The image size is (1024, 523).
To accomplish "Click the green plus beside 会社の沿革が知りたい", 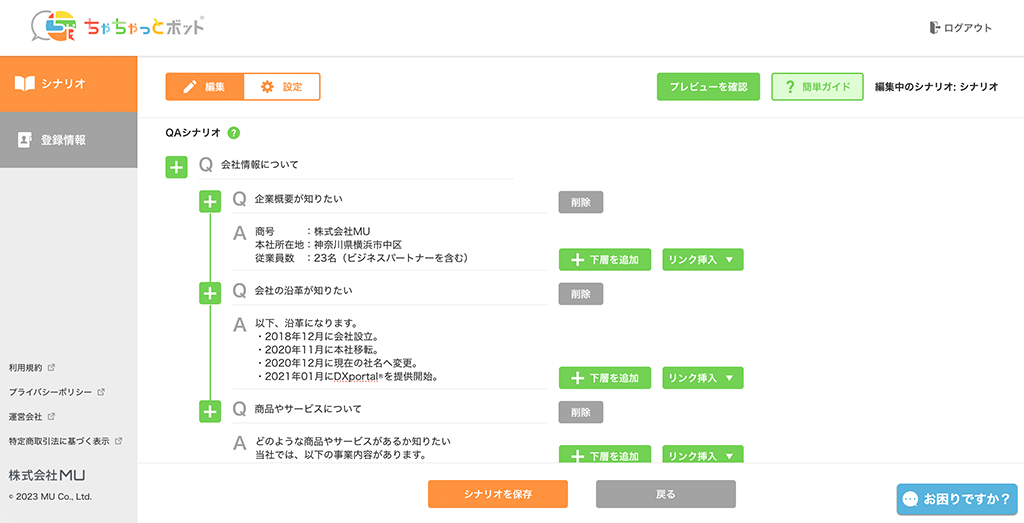I will [x=210, y=293].
